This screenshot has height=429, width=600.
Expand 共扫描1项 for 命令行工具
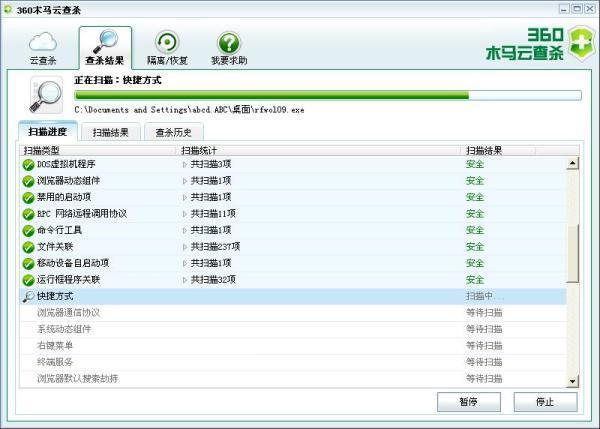coord(184,230)
